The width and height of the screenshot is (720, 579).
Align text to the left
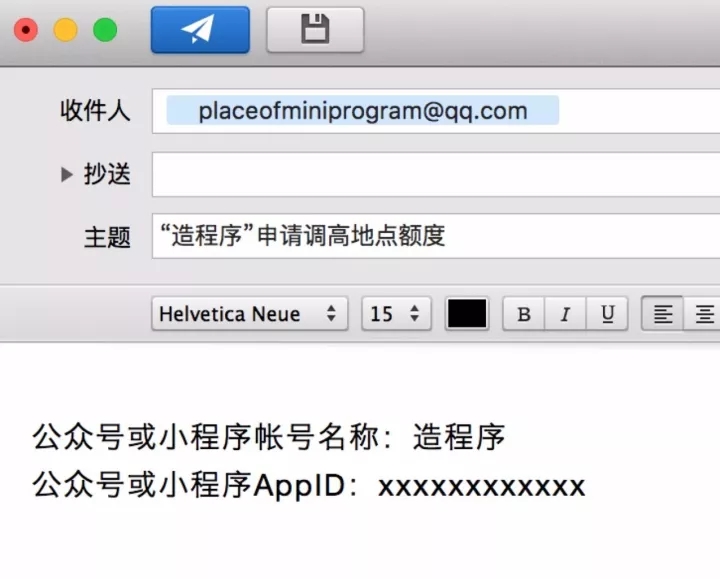662,314
